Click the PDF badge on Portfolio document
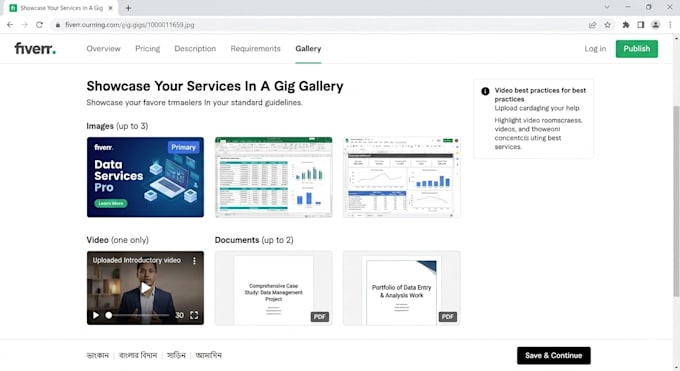This screenshot has height=371, width=680. tap(448, 317)
